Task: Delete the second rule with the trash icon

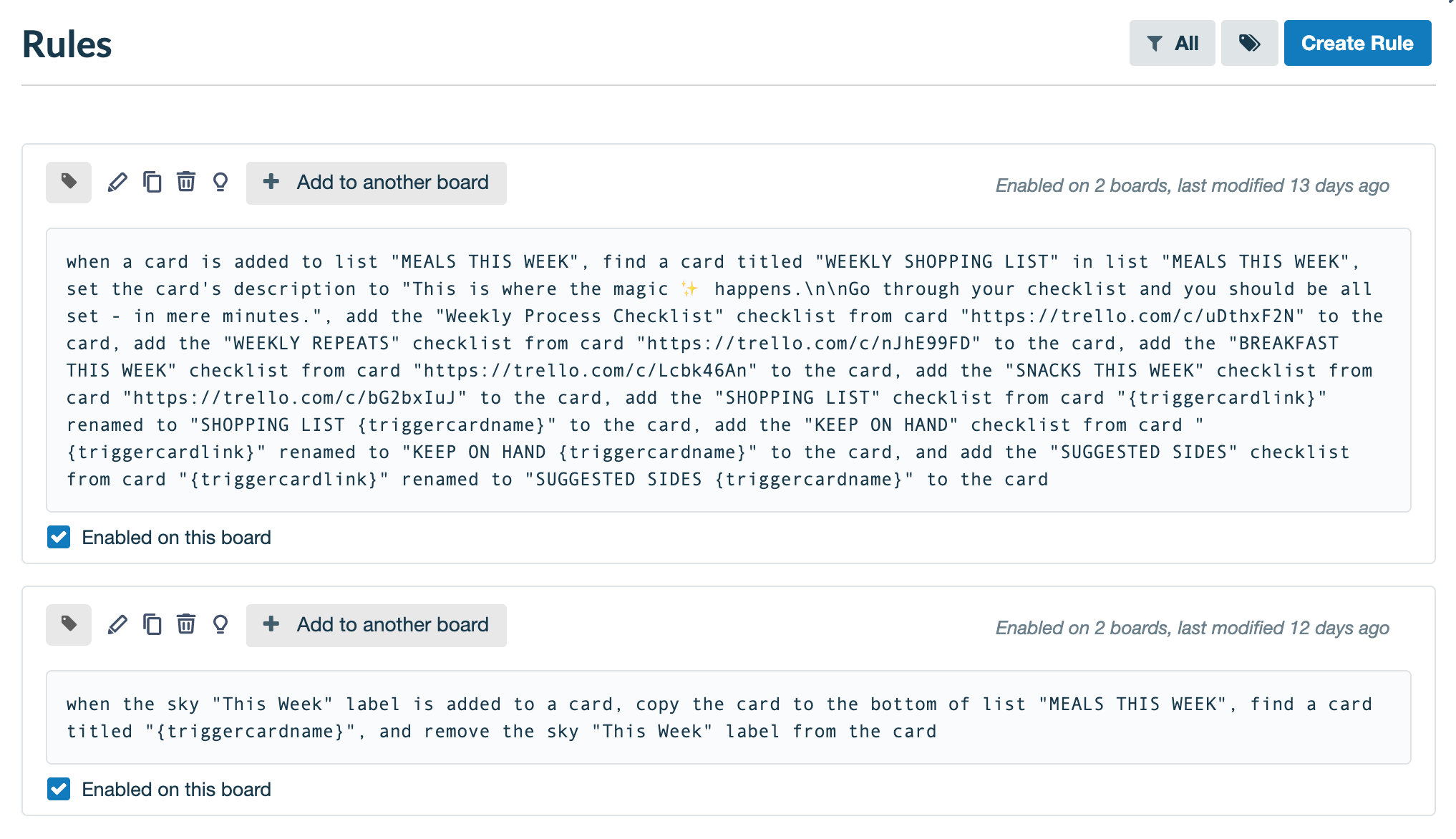Action: coord(186,625)
